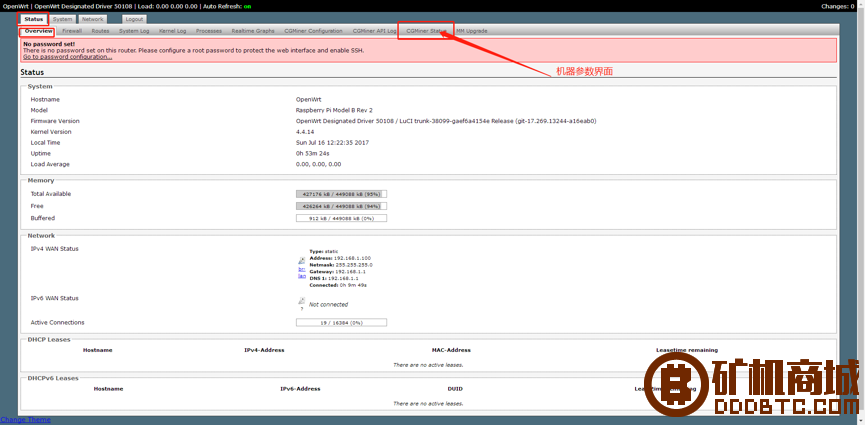Open the Network main tab
The width and height of the screenshot is (865, 425).
93,19
